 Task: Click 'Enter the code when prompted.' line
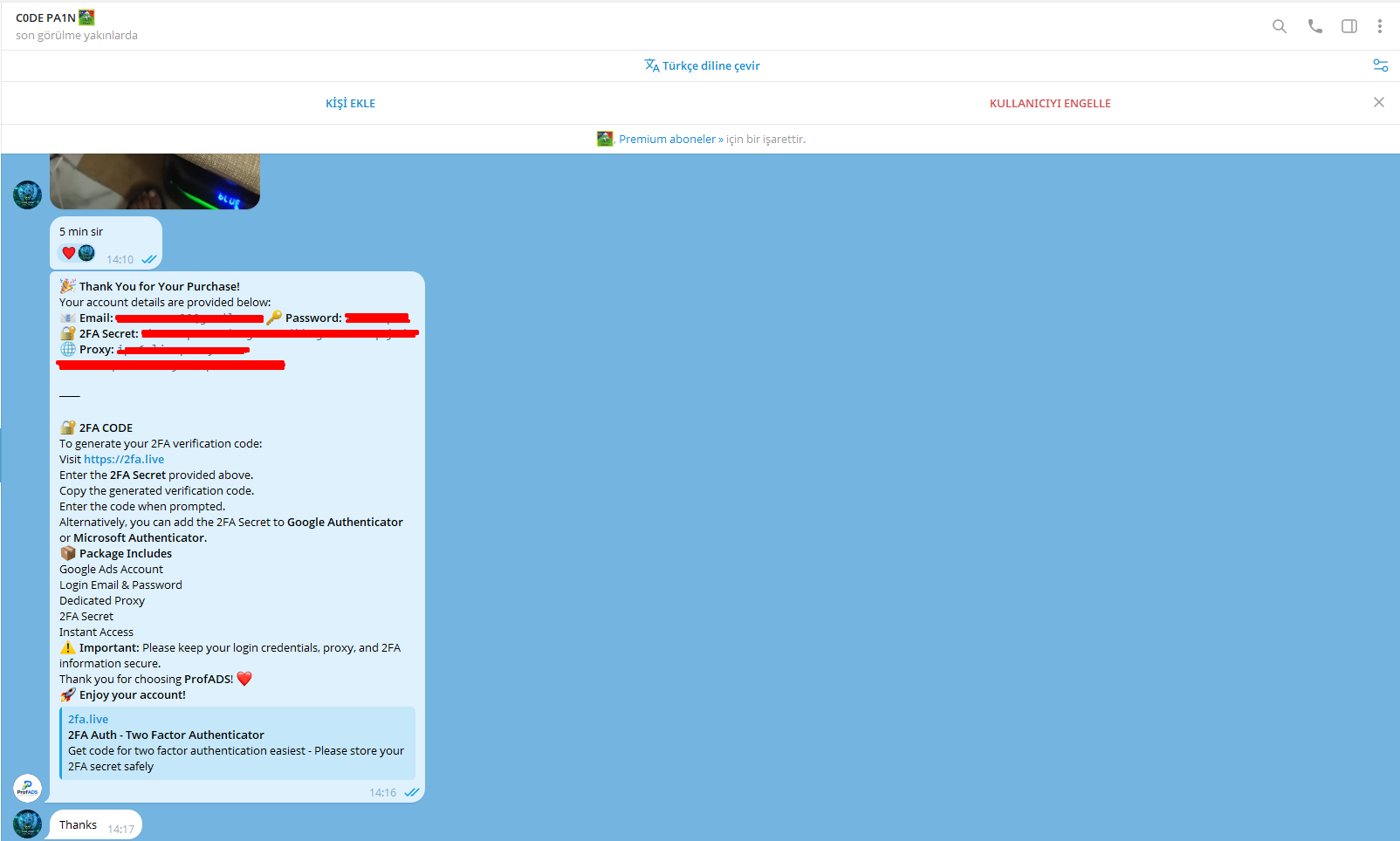(142, 506)
